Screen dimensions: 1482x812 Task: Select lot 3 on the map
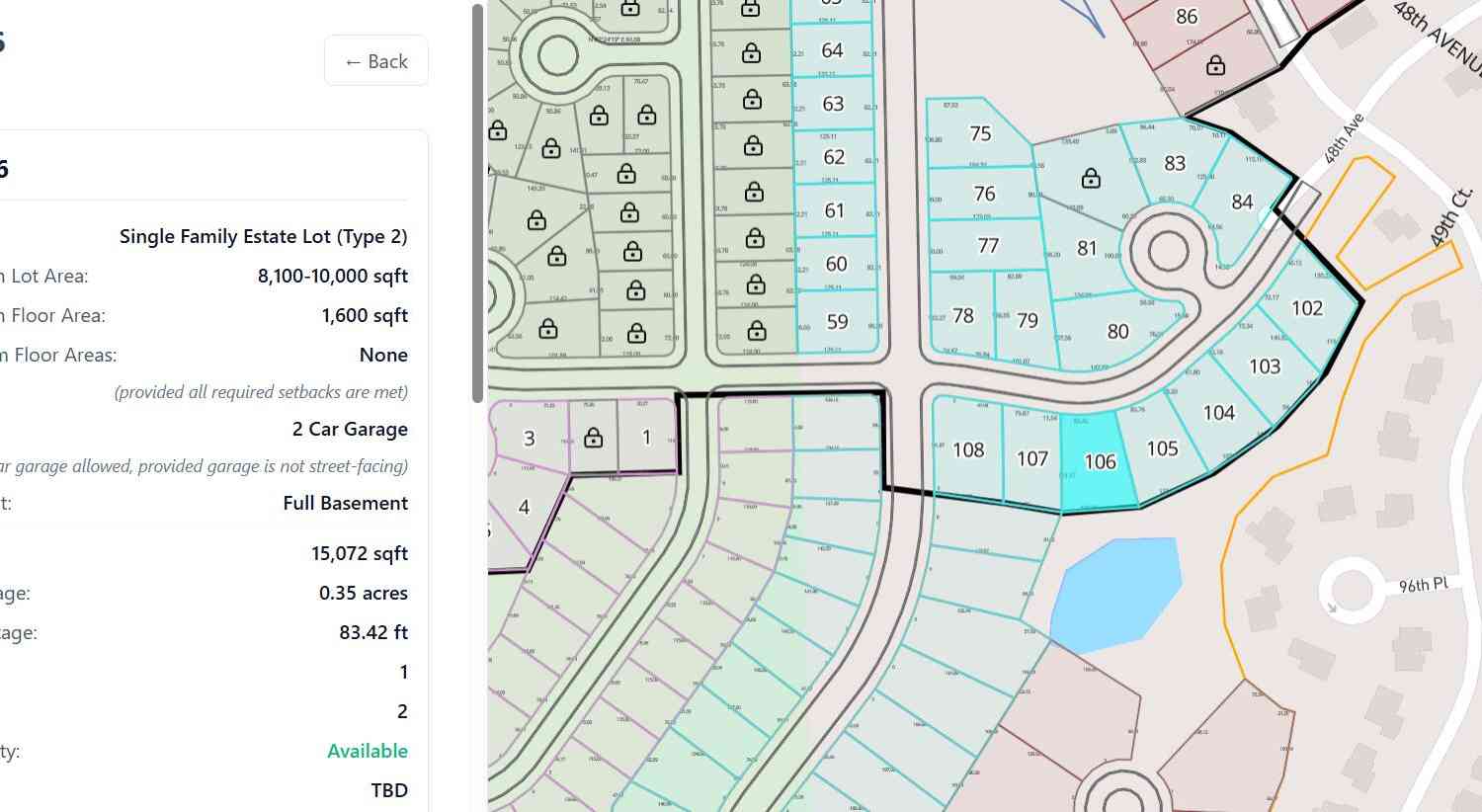530,438
